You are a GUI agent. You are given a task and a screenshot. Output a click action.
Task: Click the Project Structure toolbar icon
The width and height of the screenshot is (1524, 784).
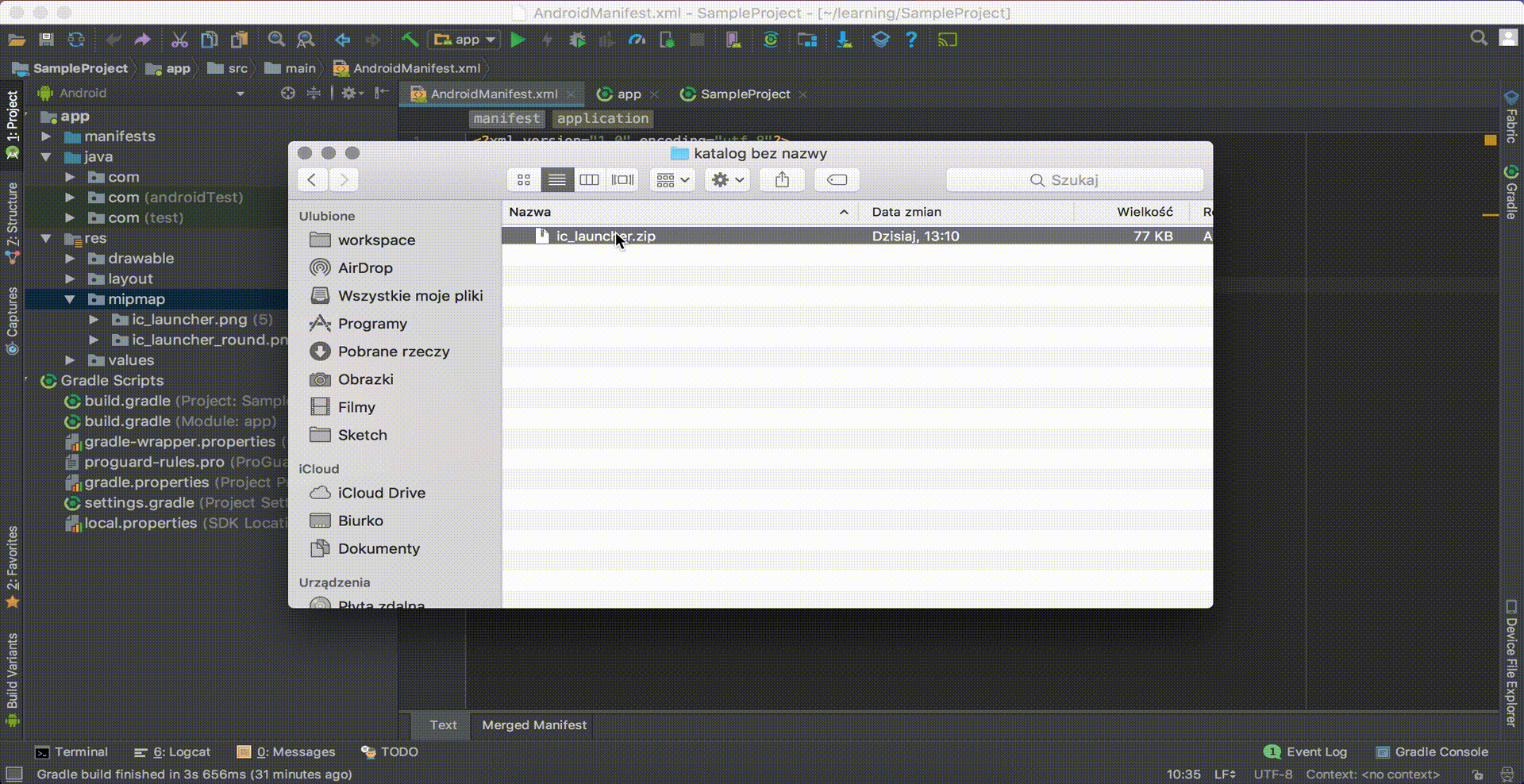pos(807,40)
